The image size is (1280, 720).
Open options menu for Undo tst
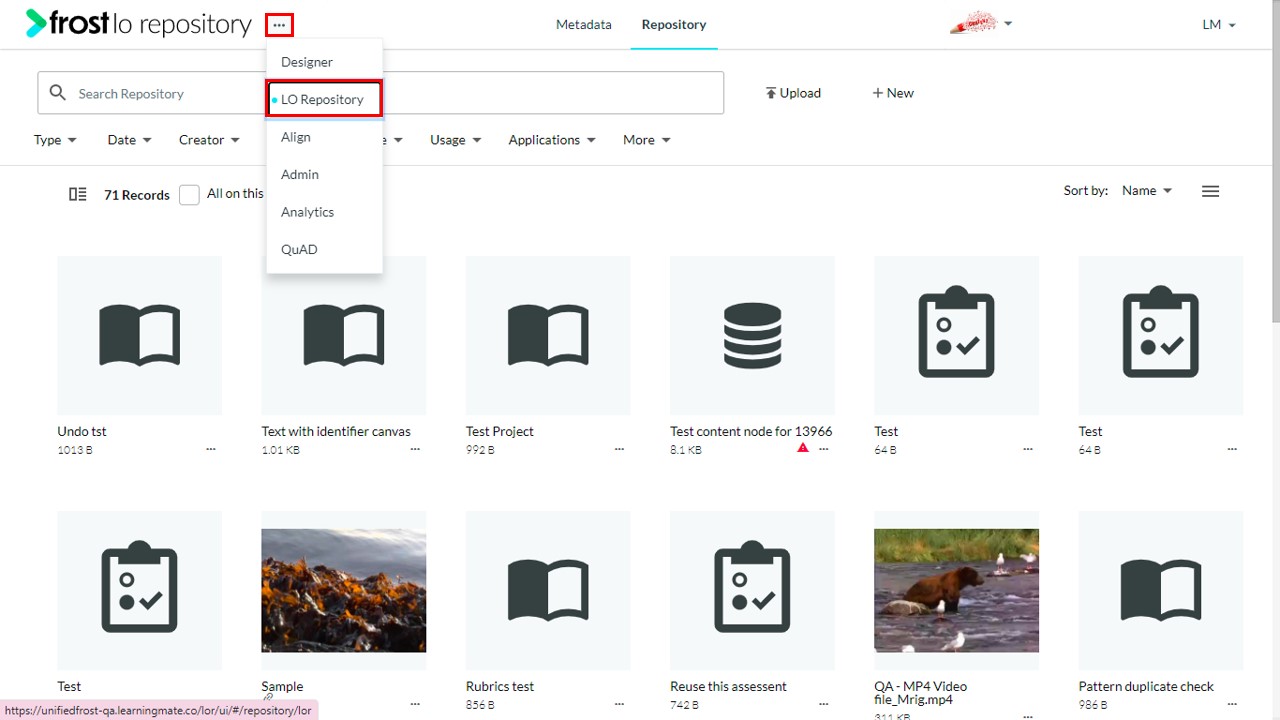pos(210,450)
